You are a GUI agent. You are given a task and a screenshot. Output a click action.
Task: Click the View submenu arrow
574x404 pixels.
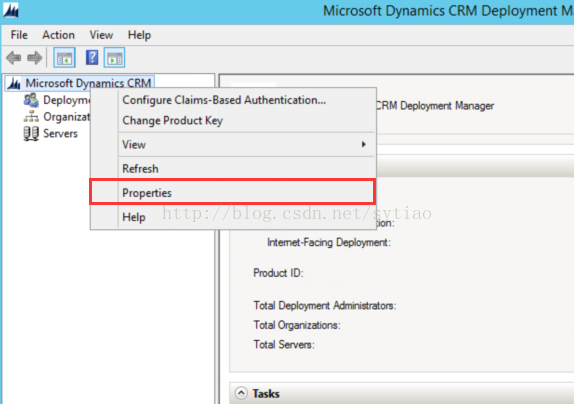pyautogui.click(x=364, y=145)
